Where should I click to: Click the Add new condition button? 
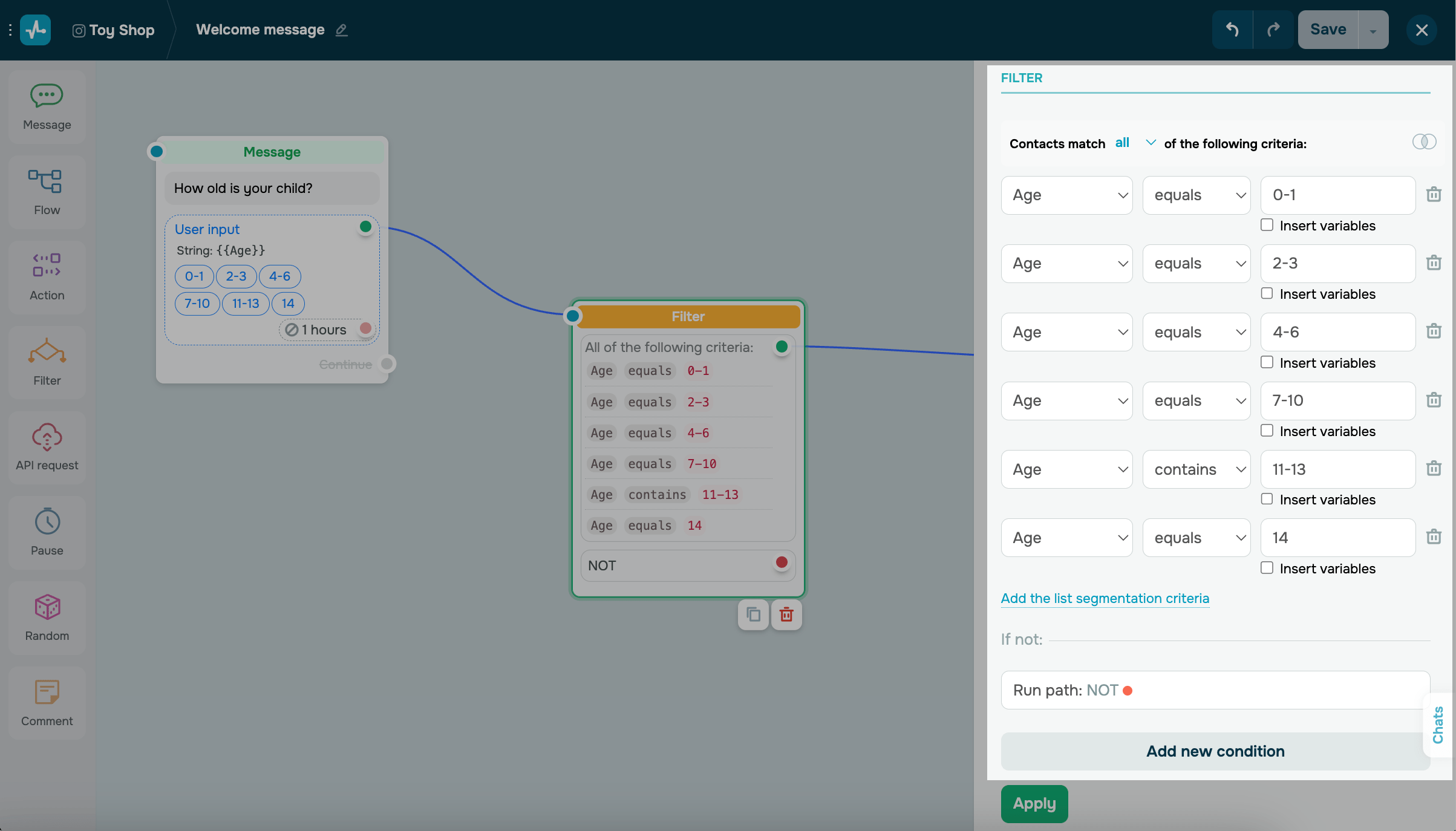1215,751
